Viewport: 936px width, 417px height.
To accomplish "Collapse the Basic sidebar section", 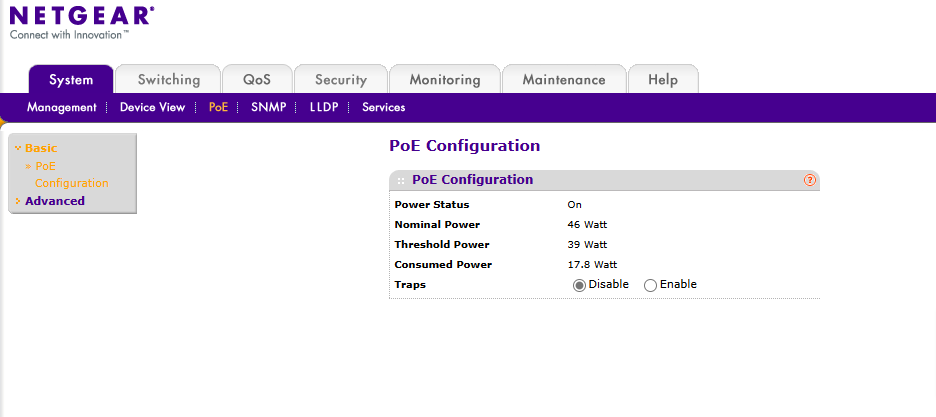I will pyautogui.click(x=40, y=148).
